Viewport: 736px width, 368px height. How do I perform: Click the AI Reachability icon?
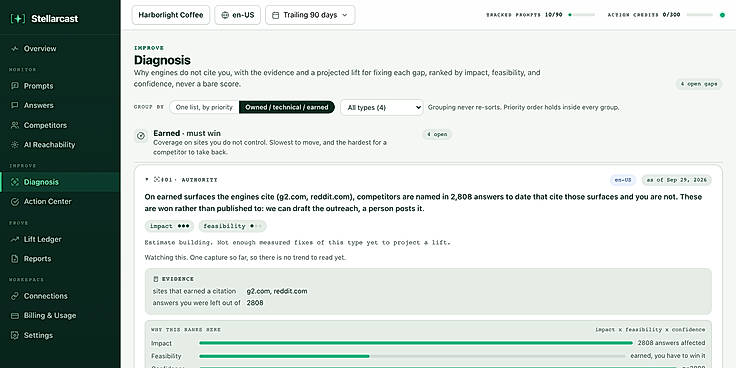pos(15,145)
